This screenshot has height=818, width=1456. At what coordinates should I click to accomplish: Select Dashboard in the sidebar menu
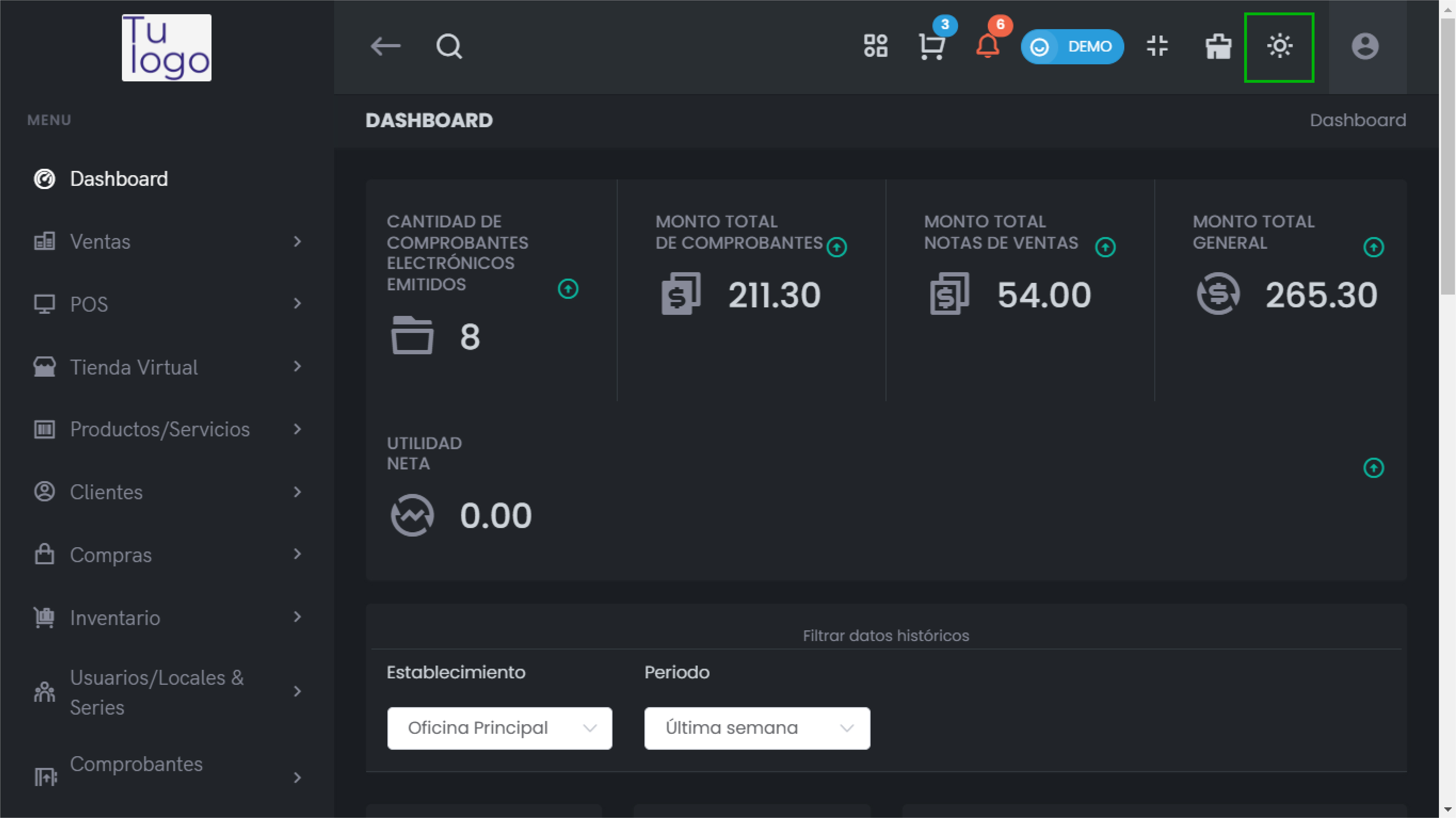[x=119, y=179]
